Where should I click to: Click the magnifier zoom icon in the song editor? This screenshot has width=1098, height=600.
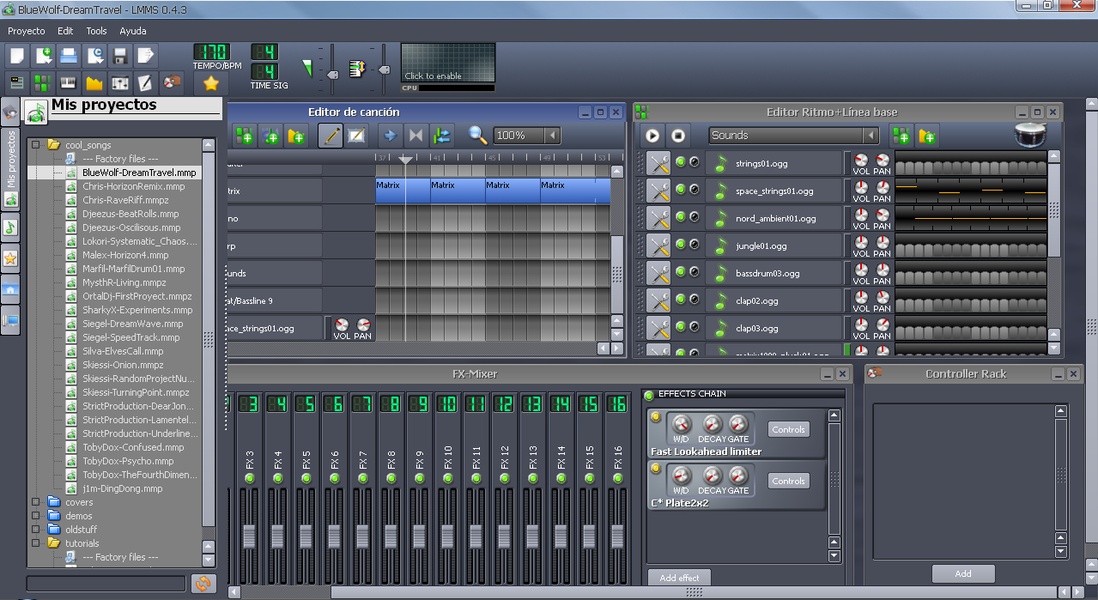pos(478,135)
